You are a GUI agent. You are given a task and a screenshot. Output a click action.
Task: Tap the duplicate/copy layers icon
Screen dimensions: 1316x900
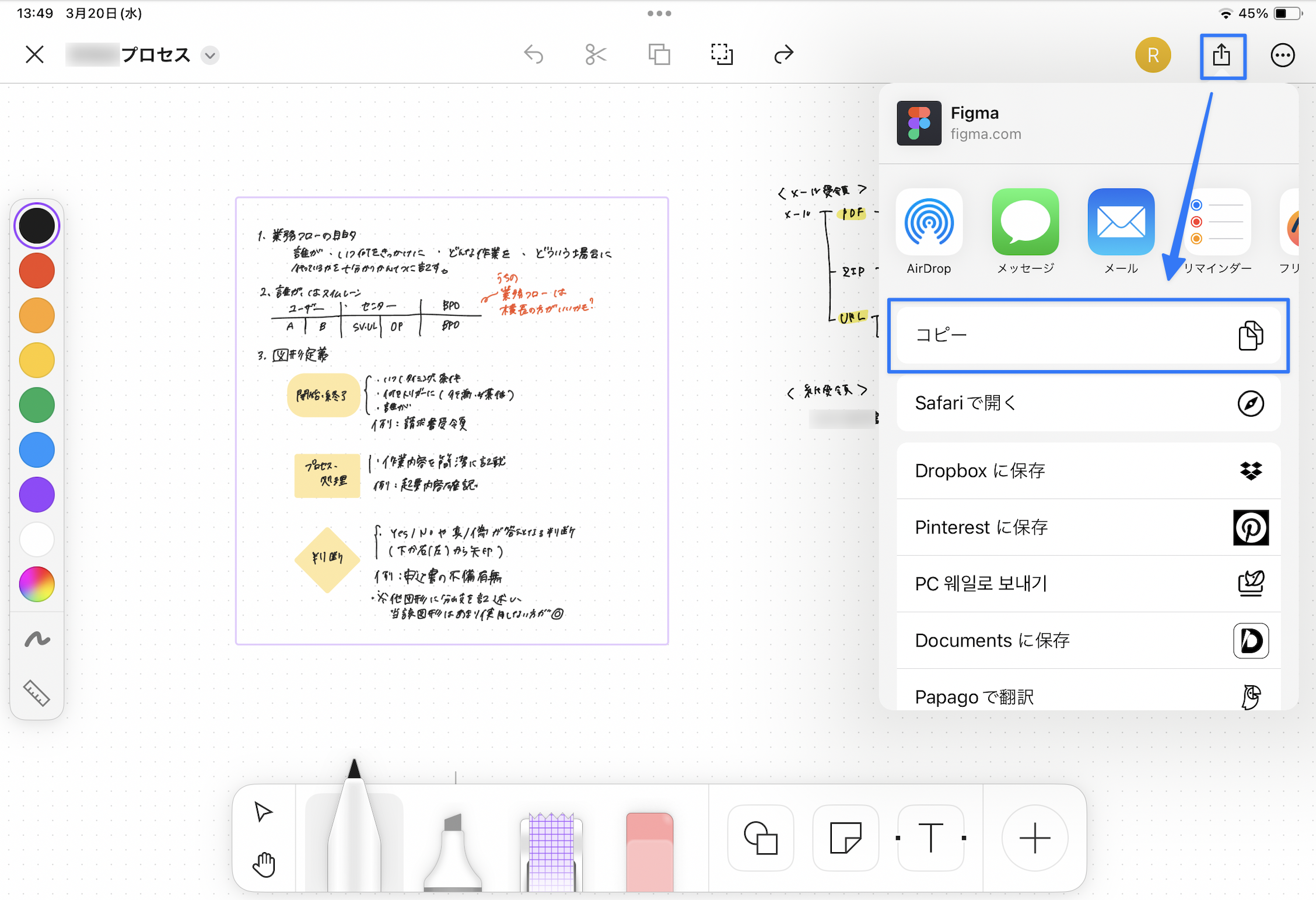click(659, 55)
